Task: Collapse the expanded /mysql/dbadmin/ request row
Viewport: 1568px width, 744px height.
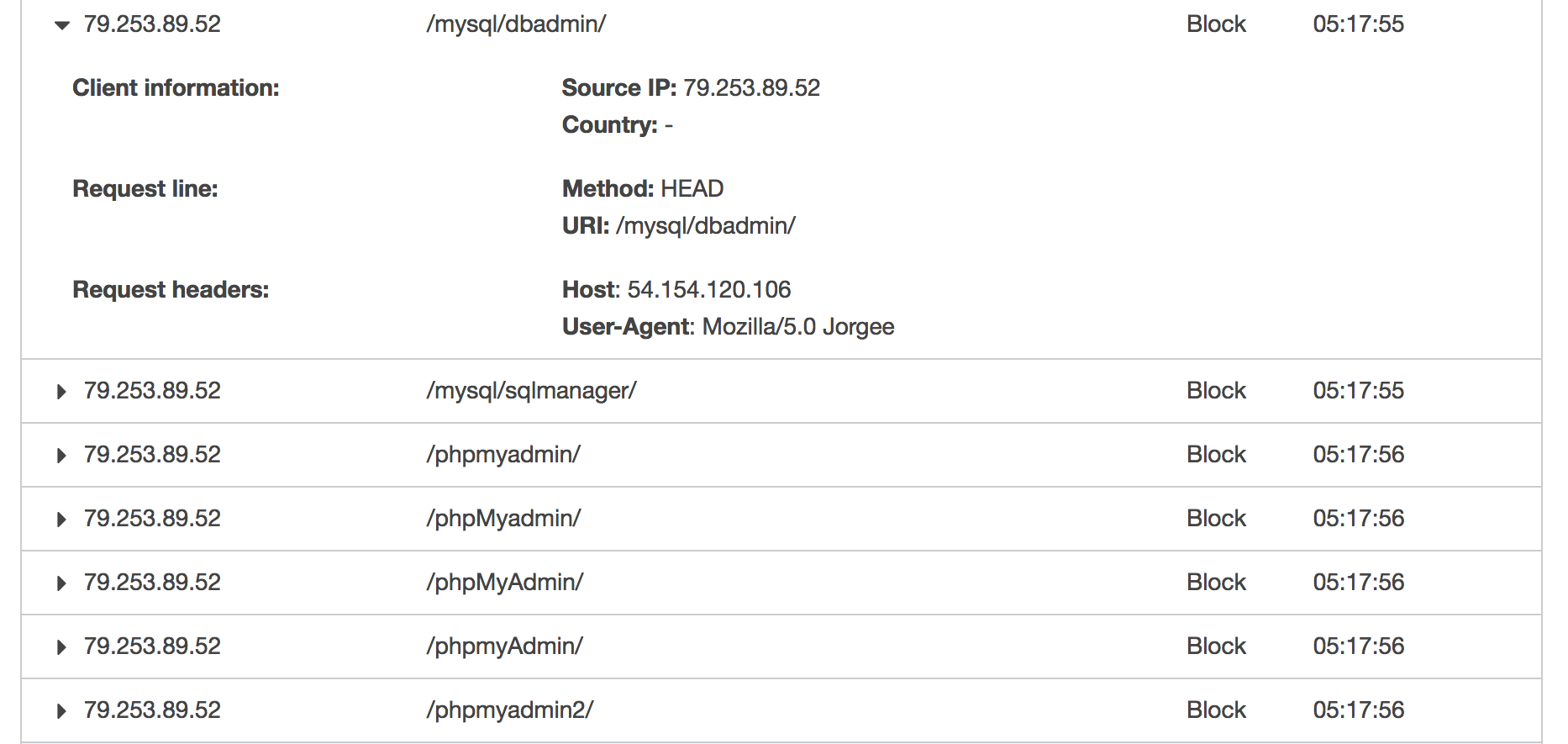Action: [x=61, y=25]
